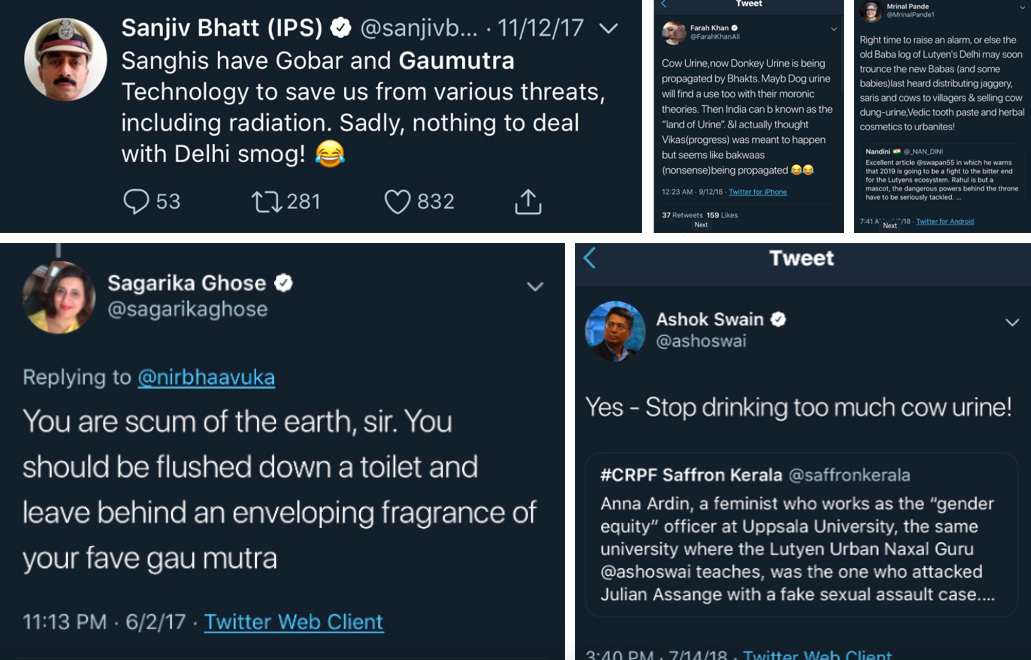Viewport: 1031px width, 660px height.
Task: Open Twitter Web Client link under Sagarika's tweet
Action: point(294,622)
